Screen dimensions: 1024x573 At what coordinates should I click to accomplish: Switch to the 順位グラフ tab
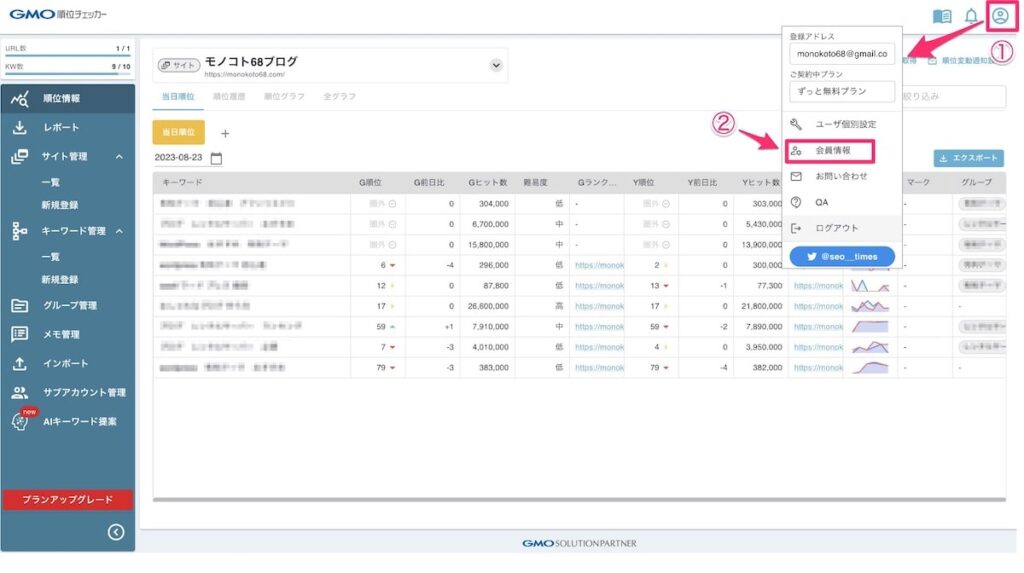coord(284,97)
